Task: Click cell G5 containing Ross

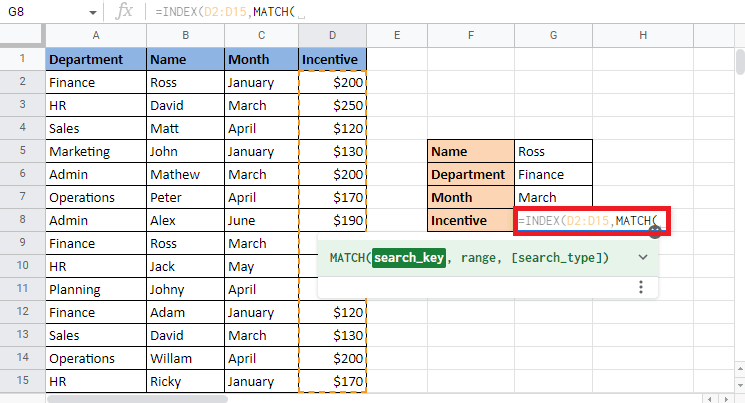Action: pos(554,151)
